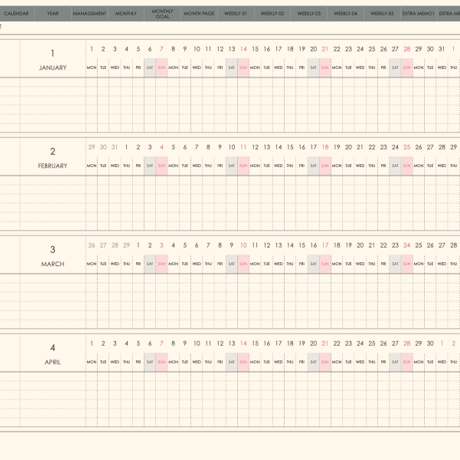The width and height of the screenshot is (460, 460).
Task: Open the CALENDAR tab
Action: [16, 14]
